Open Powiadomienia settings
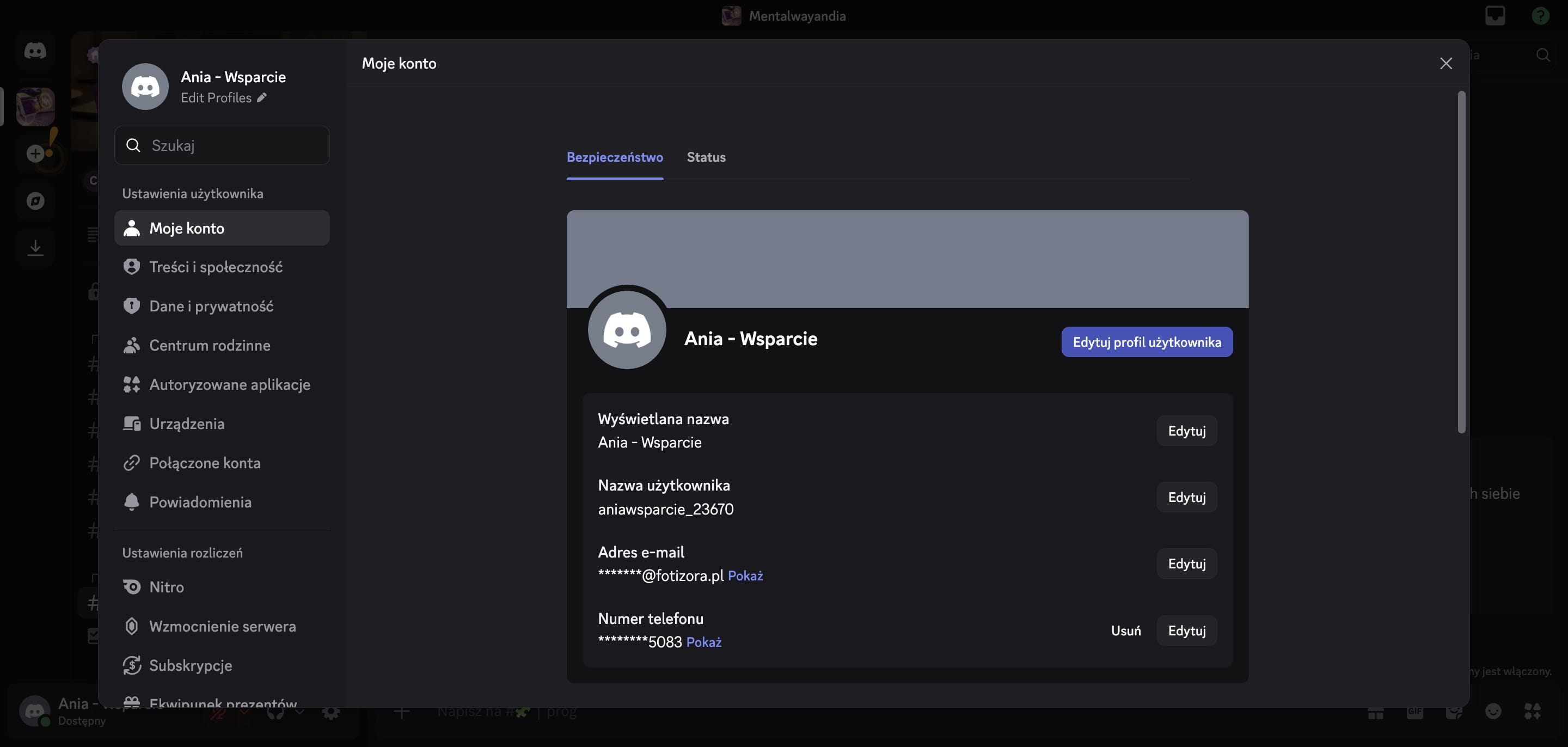1568x747 pixels. [x=222, y=501]
